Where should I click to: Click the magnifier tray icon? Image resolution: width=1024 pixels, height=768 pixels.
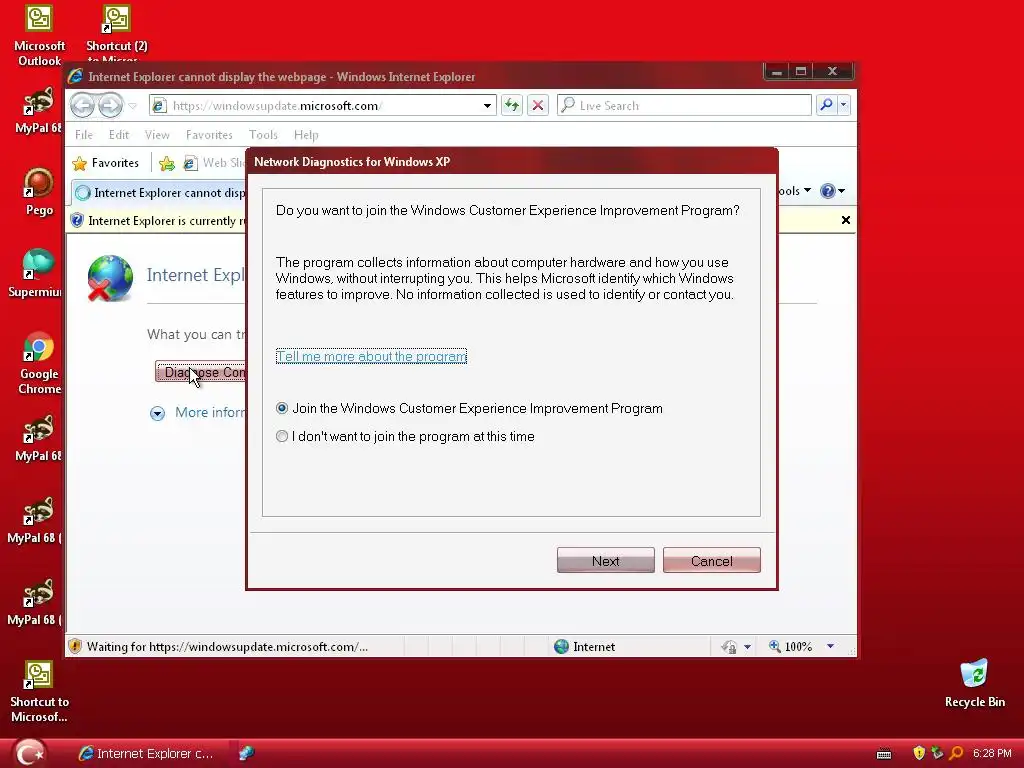(x=956, y=753)
